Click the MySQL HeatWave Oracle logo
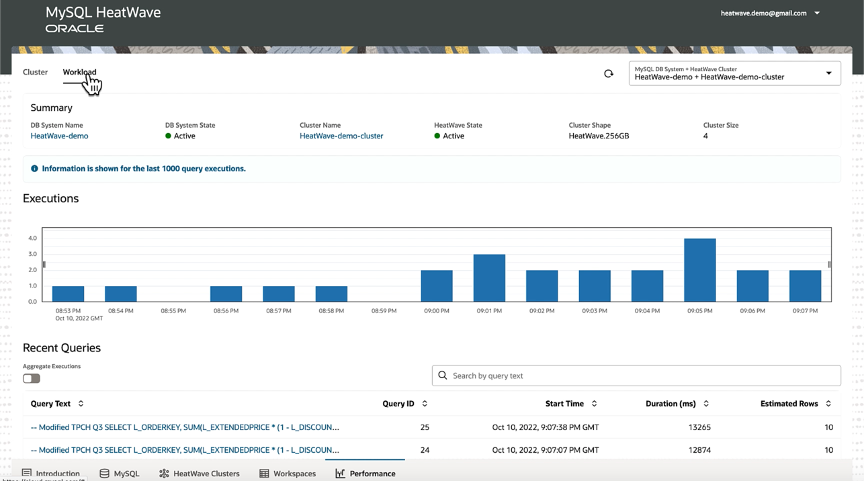The height and width of the screenshot is (482, 864). [x=103, y=20]
